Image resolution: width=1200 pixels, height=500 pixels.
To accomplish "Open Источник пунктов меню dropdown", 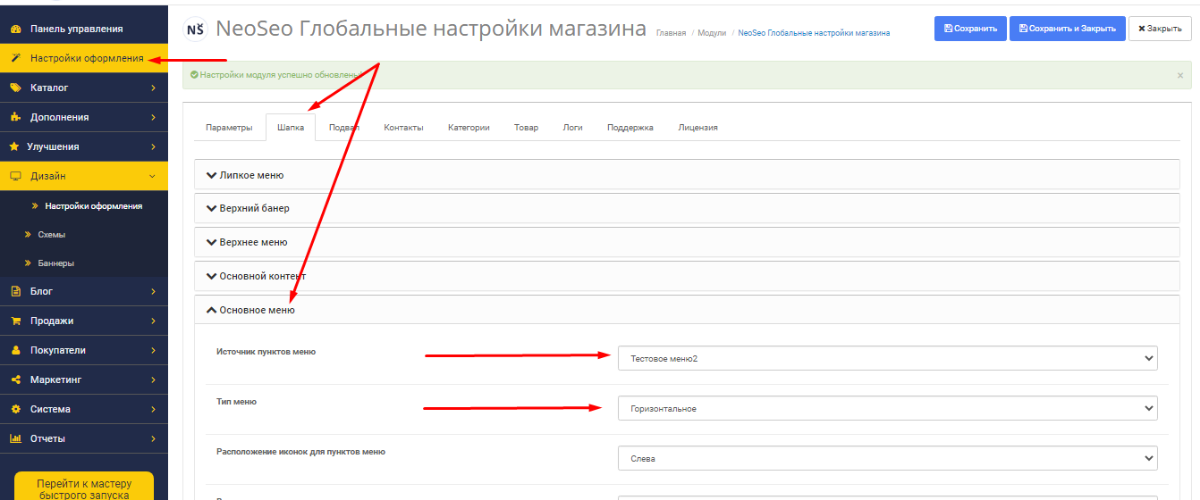I will coord(887,358).
